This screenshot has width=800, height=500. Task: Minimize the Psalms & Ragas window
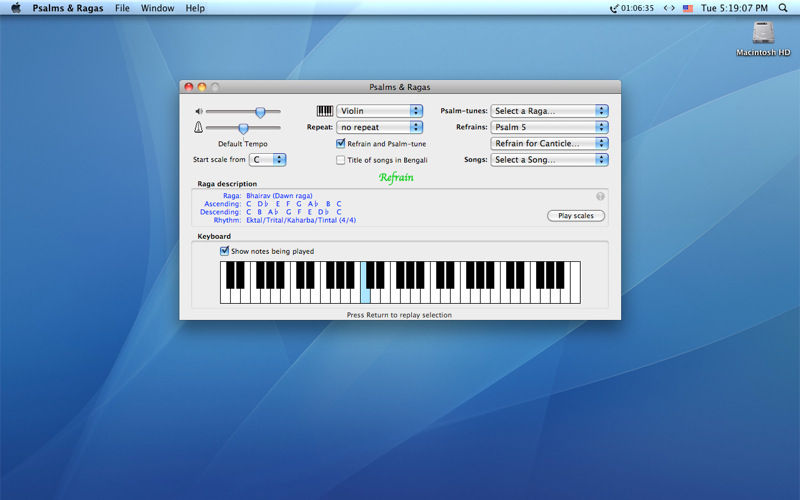coord(202,87)
